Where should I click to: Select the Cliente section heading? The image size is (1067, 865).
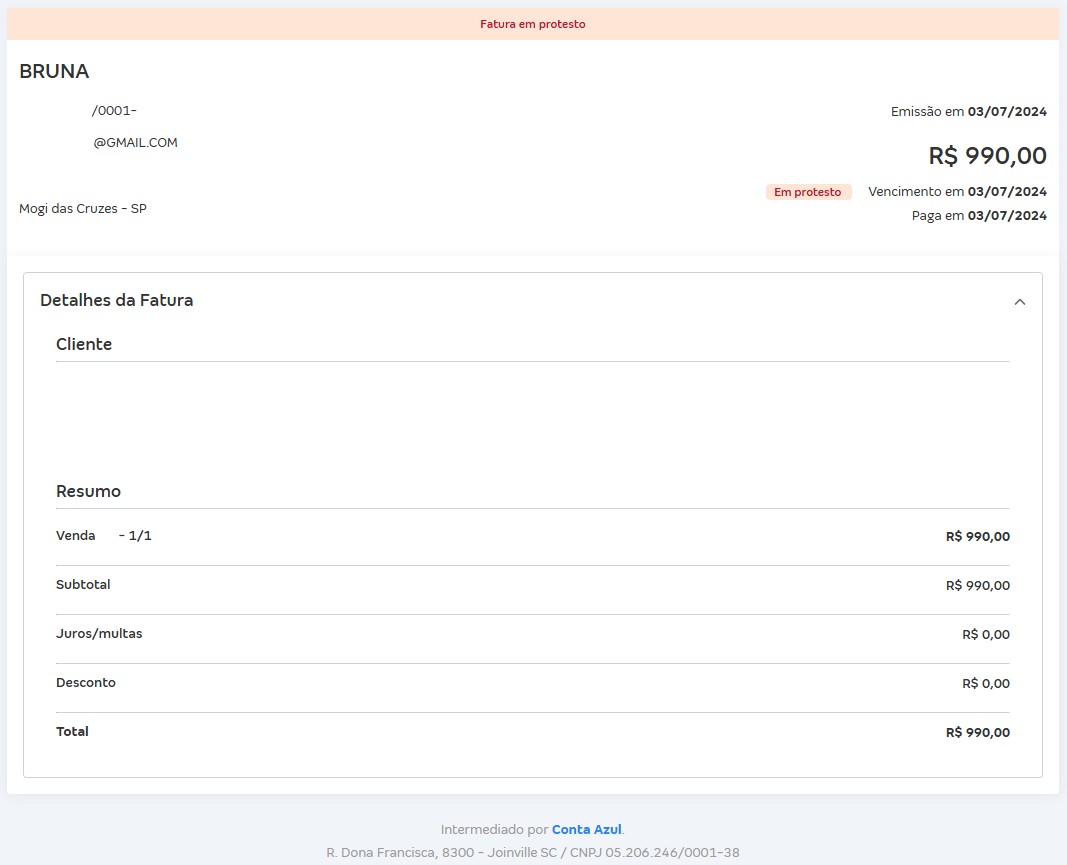pyautogui.click(x=84, y=344)
